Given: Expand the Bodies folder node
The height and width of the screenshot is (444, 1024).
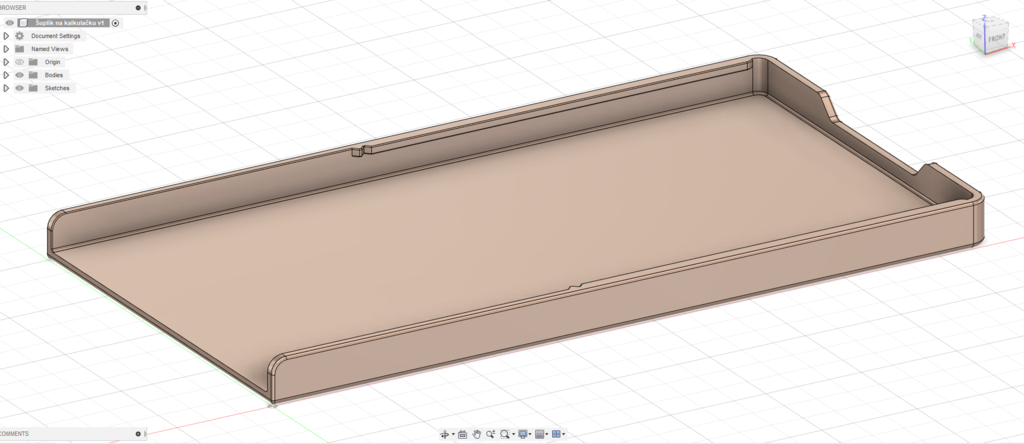Looking at the screenshot, I should [6, 75].
